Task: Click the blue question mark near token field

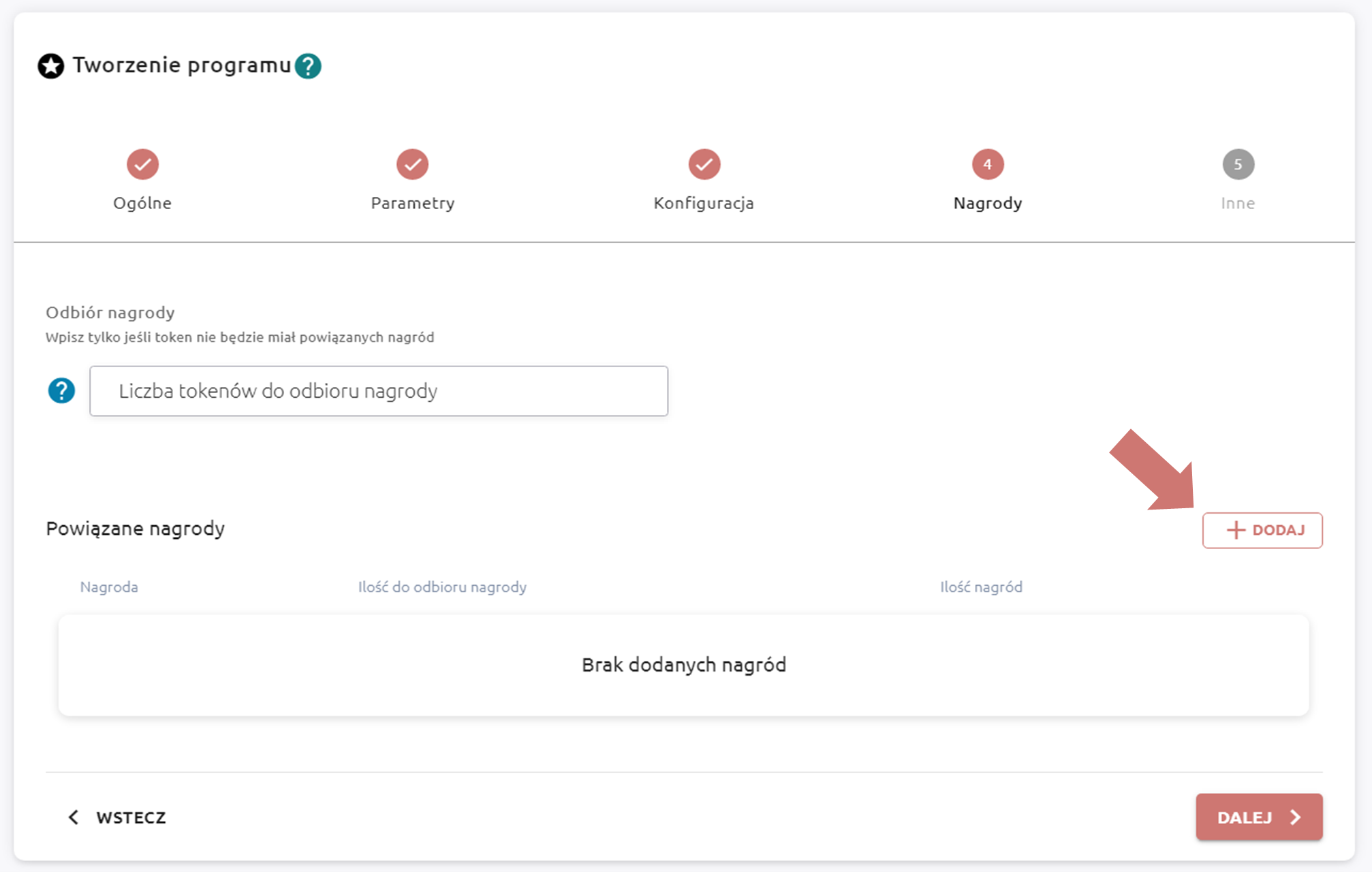Action: pos(61,391)
